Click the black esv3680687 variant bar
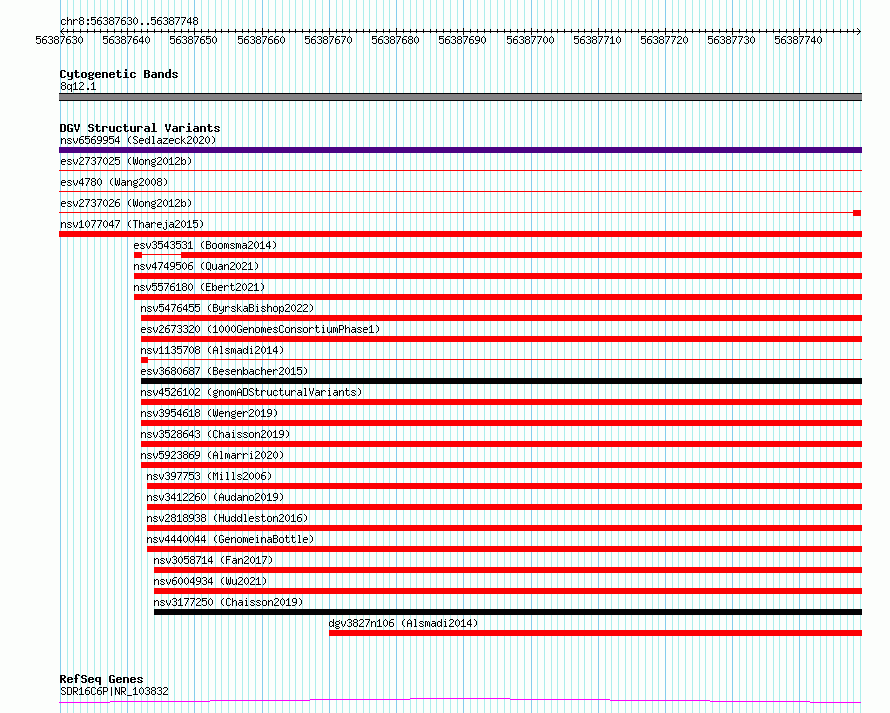This screenshot has height=713, width=890. 501,381
